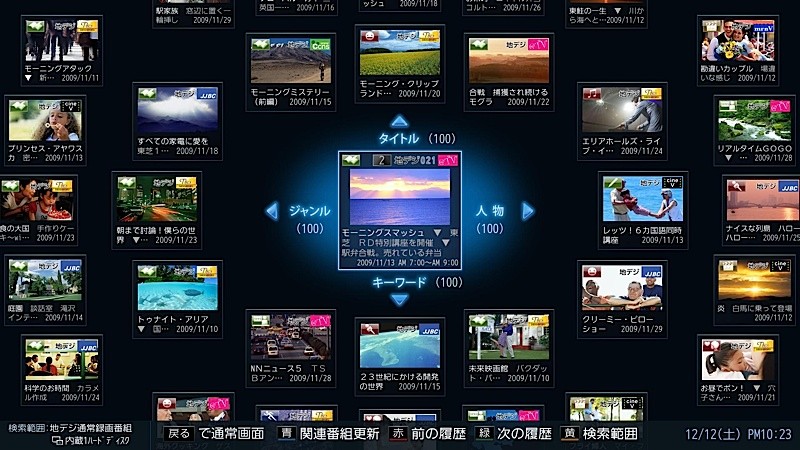Click red face icon on モーニング・クリップランド card
This screenshot has height=450, width=800.
coord(369,37)
